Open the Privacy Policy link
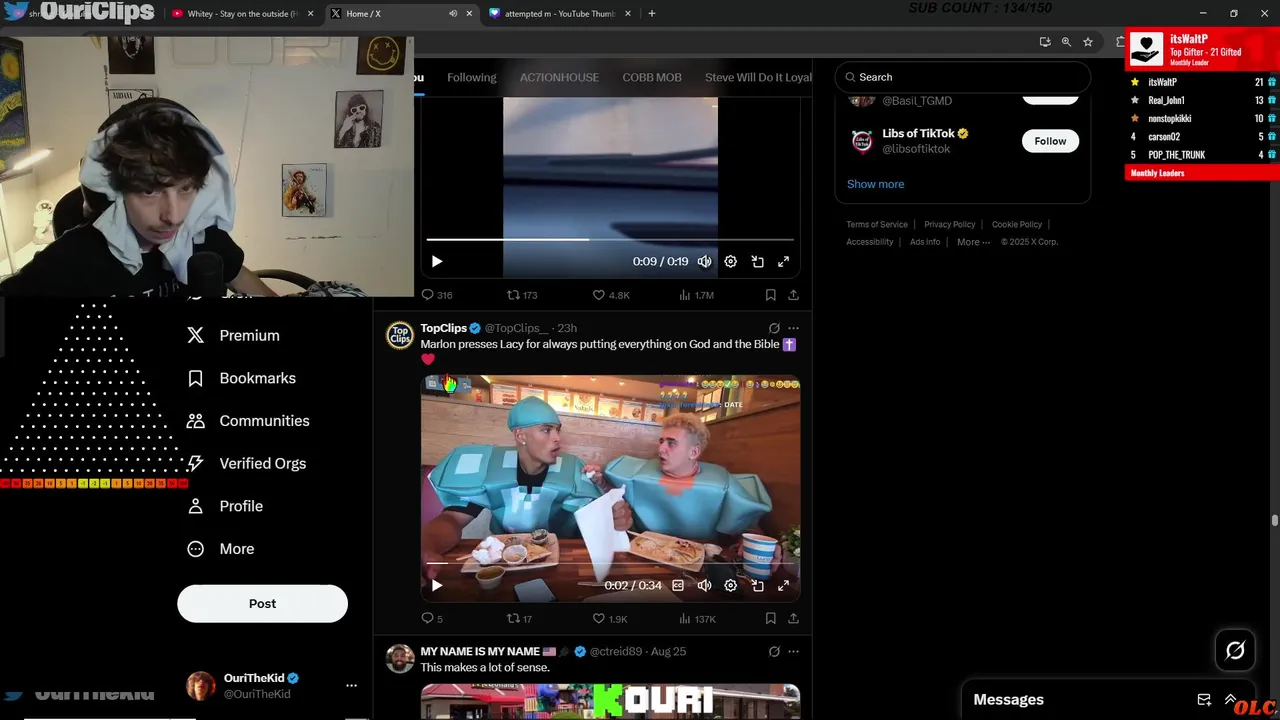Image resolution: width=1280 pixels, height=720 pixels. pos(949,224)
